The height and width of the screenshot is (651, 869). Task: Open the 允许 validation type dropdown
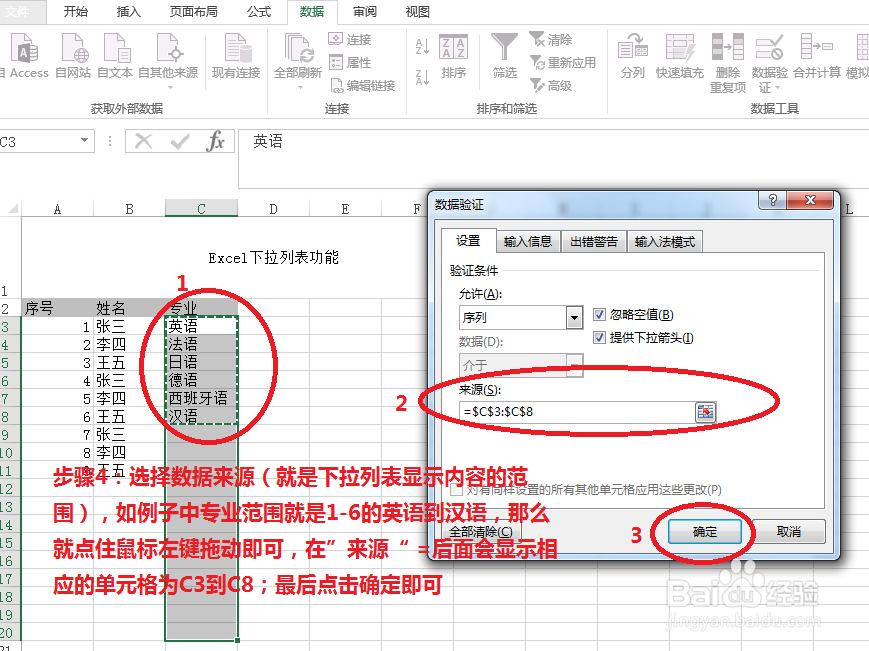click(x=574, y=316)
